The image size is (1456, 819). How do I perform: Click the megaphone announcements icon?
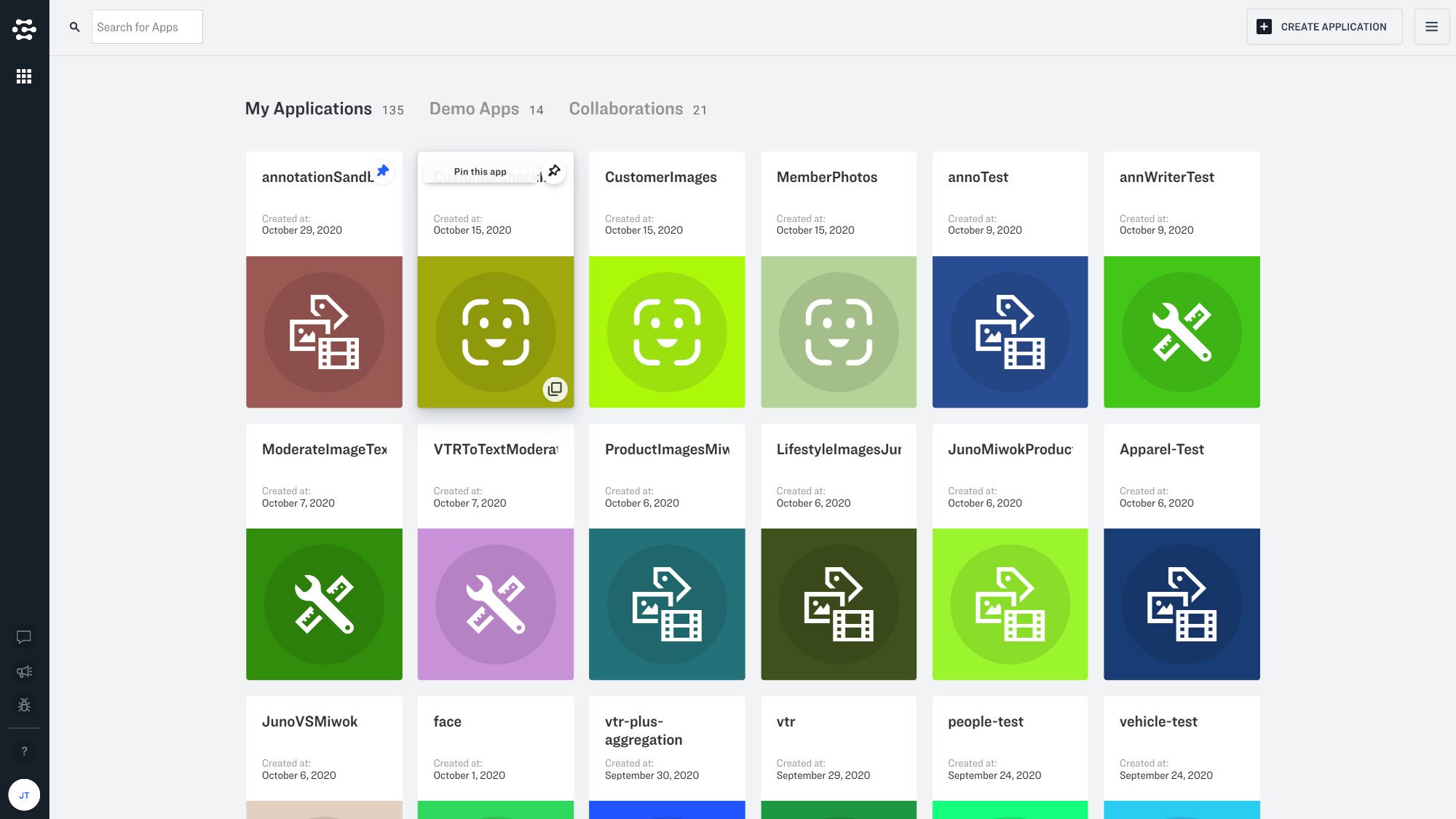click(x=24, y=671)
